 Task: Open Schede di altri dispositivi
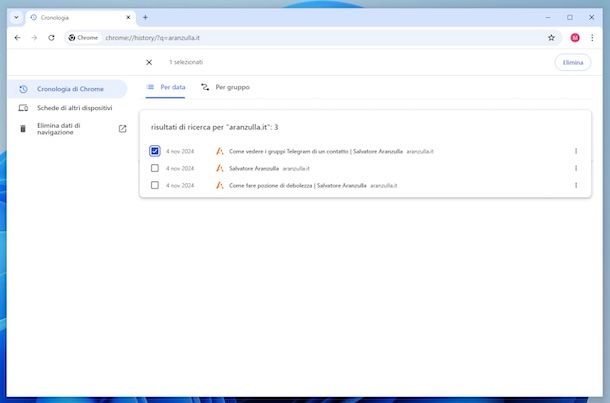[67, 108]
